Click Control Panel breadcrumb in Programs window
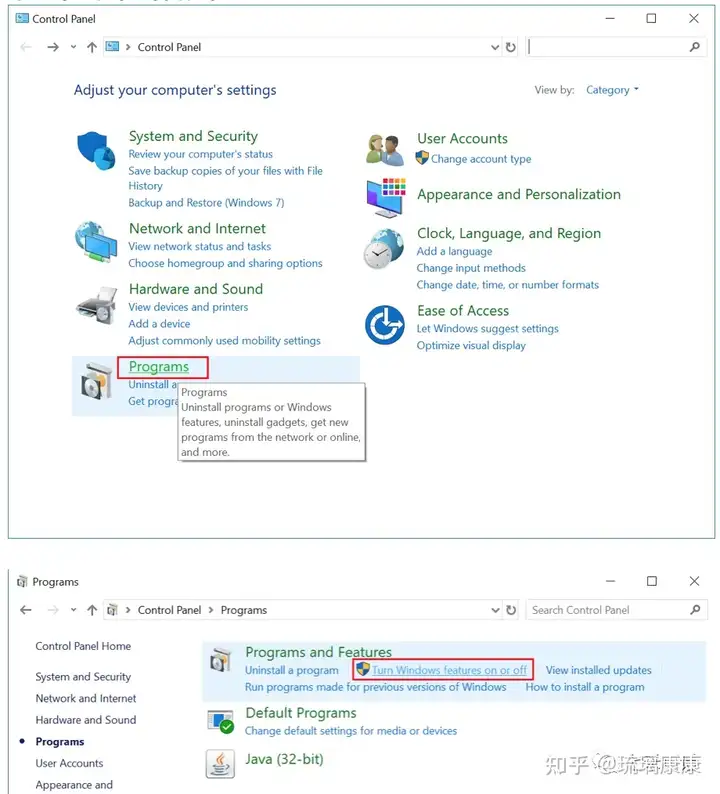This screenshot has width=720, height=794. (x=169, y=610)
